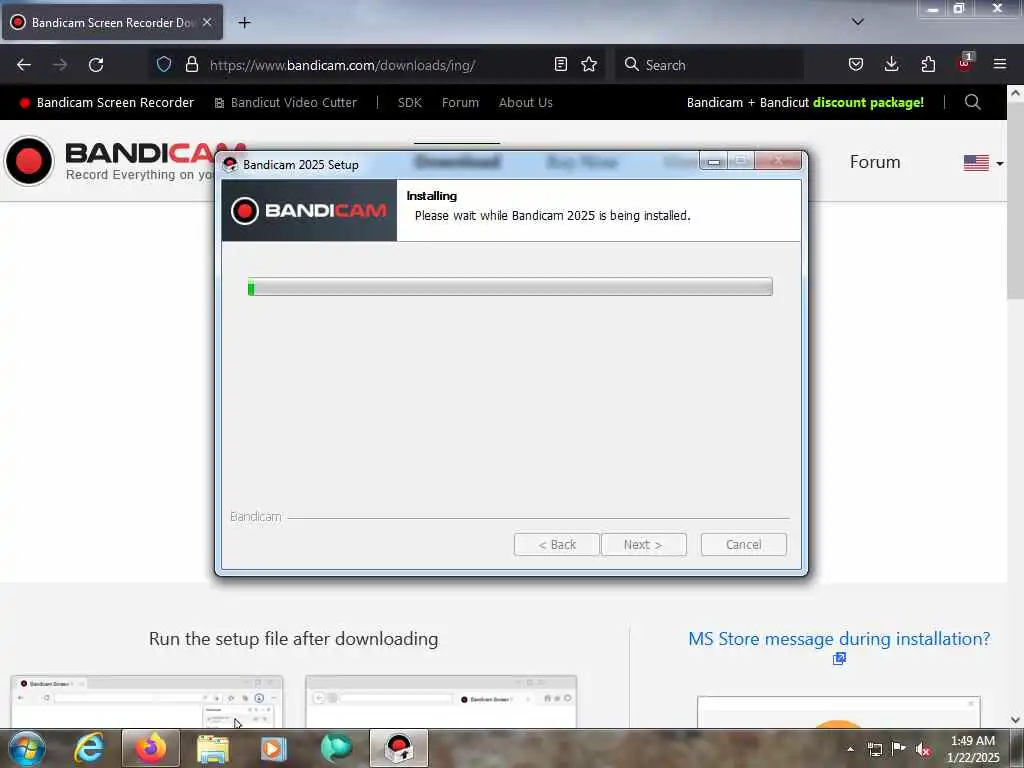Show hidden system tray icons
The image size is (1024, 768).
coord(850,749)
